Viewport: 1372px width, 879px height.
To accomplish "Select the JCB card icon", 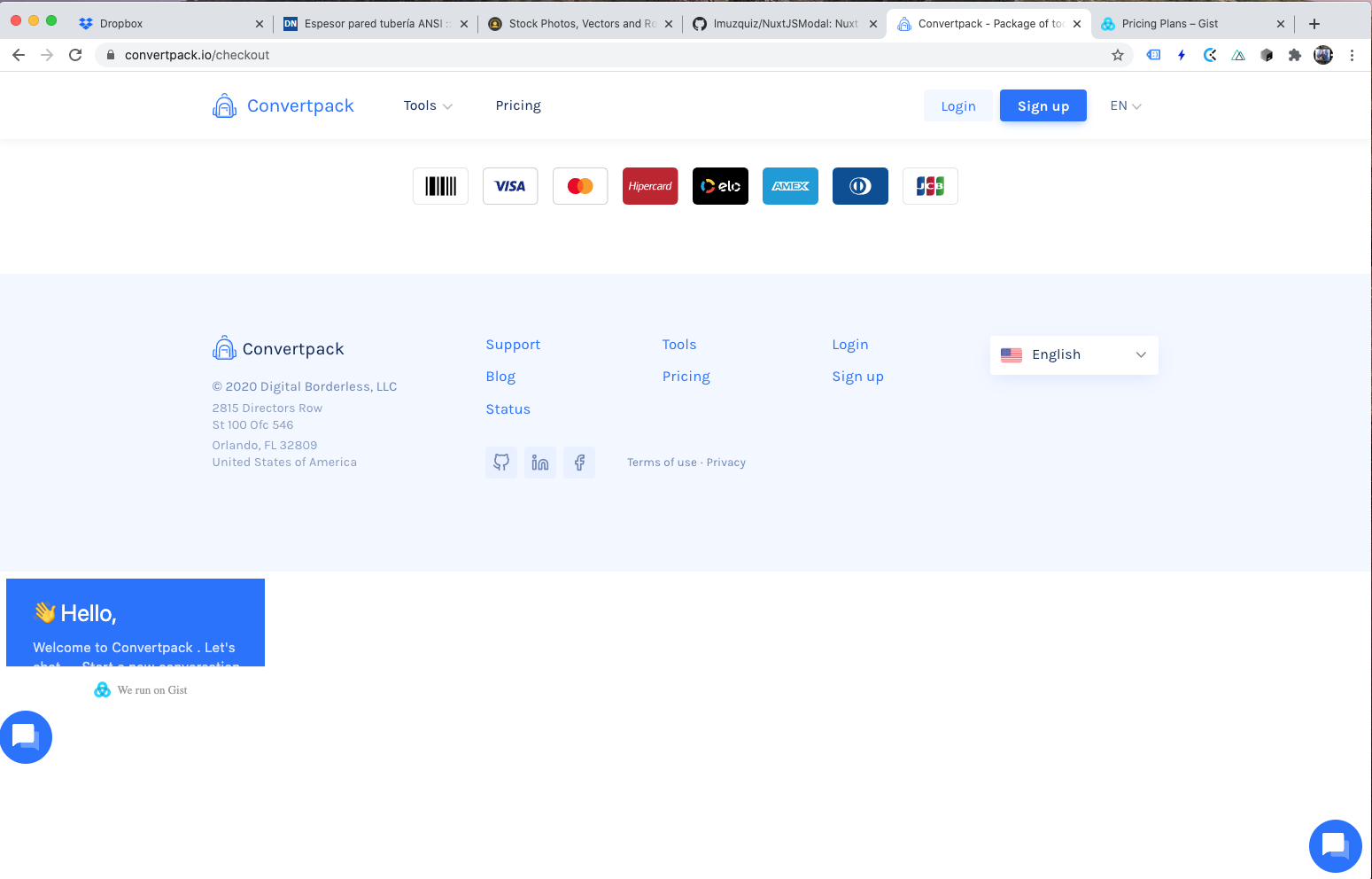I will [x=930, y=186].
